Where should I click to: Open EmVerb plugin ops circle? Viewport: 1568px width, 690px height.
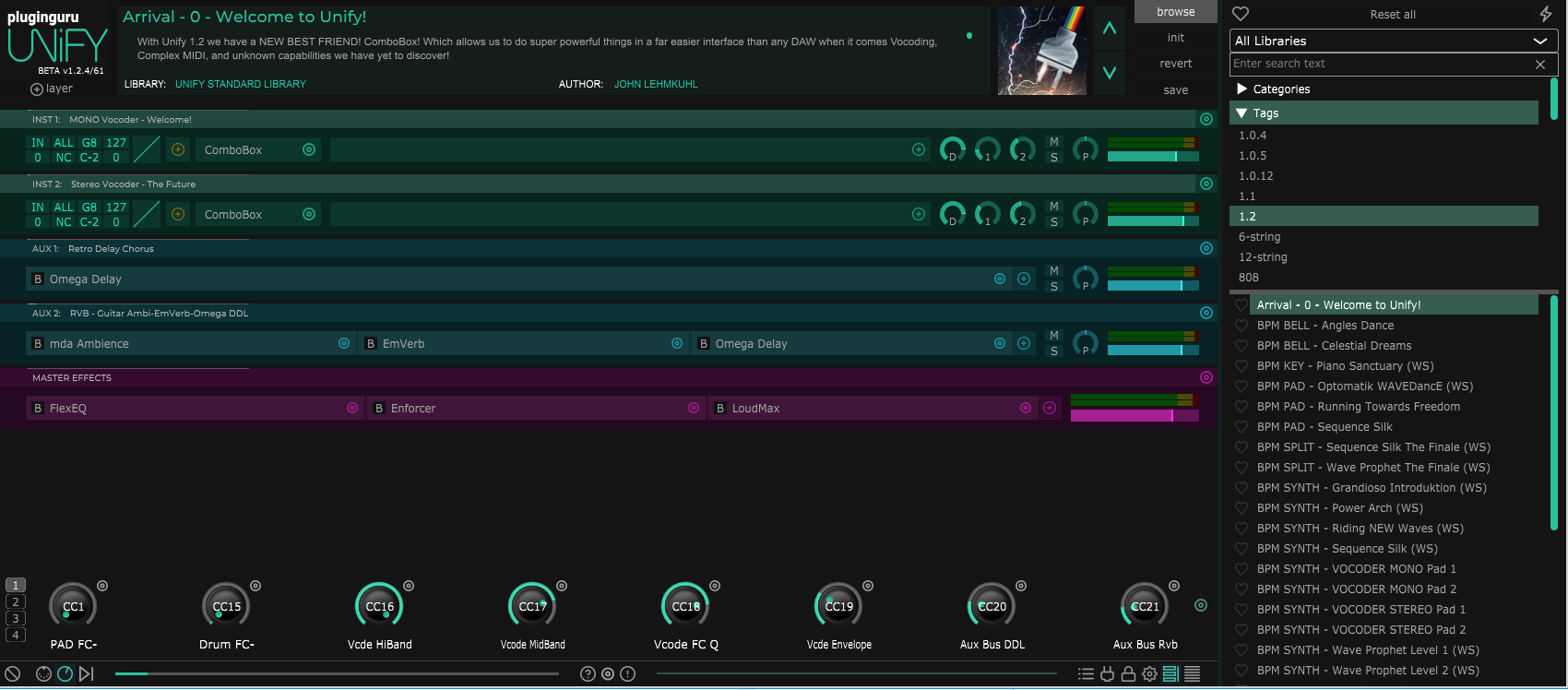coord(677,343)
